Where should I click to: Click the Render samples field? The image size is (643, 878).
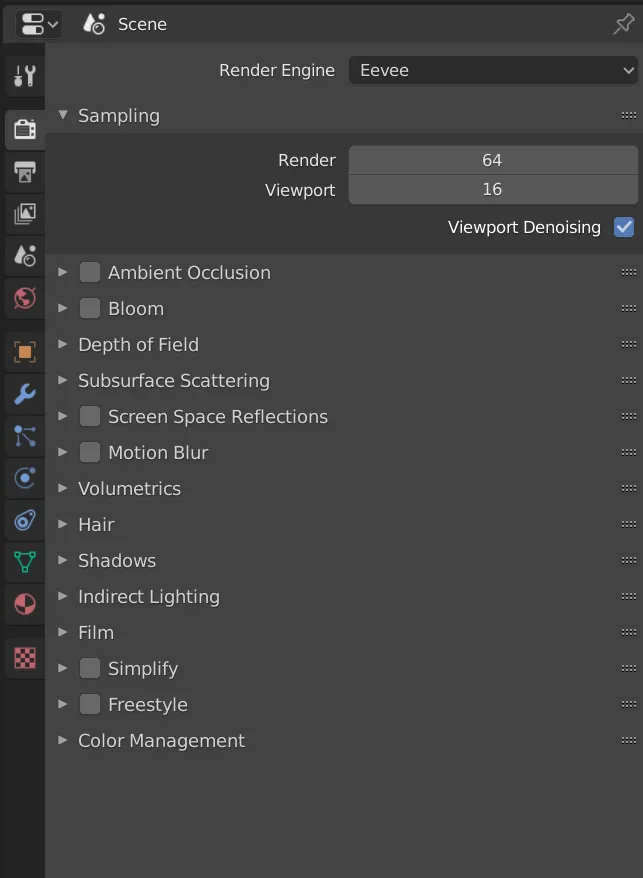click(x=492, y=160)
